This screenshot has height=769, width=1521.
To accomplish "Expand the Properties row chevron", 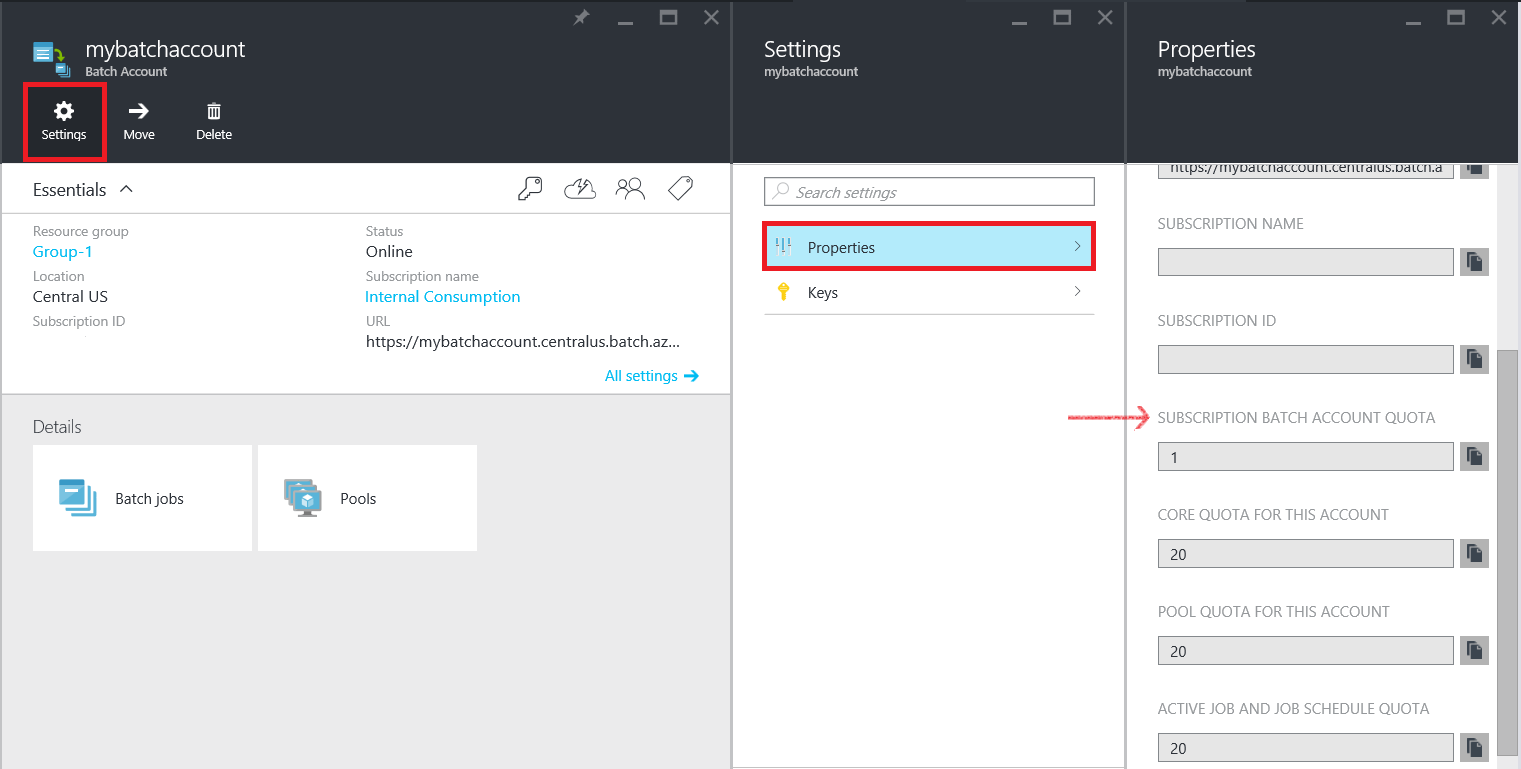I will pyautogui.click(x=1077, y=246).
